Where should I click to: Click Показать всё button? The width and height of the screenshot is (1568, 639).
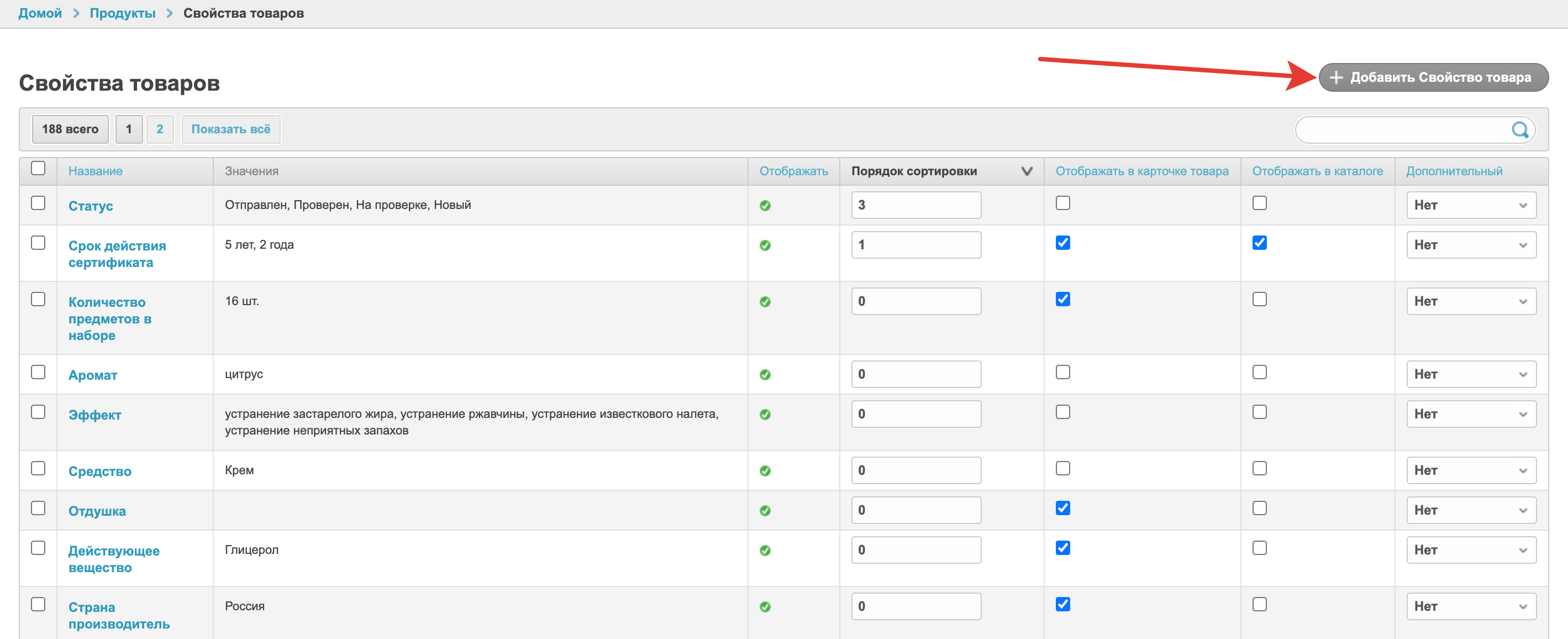click(231, 129)
